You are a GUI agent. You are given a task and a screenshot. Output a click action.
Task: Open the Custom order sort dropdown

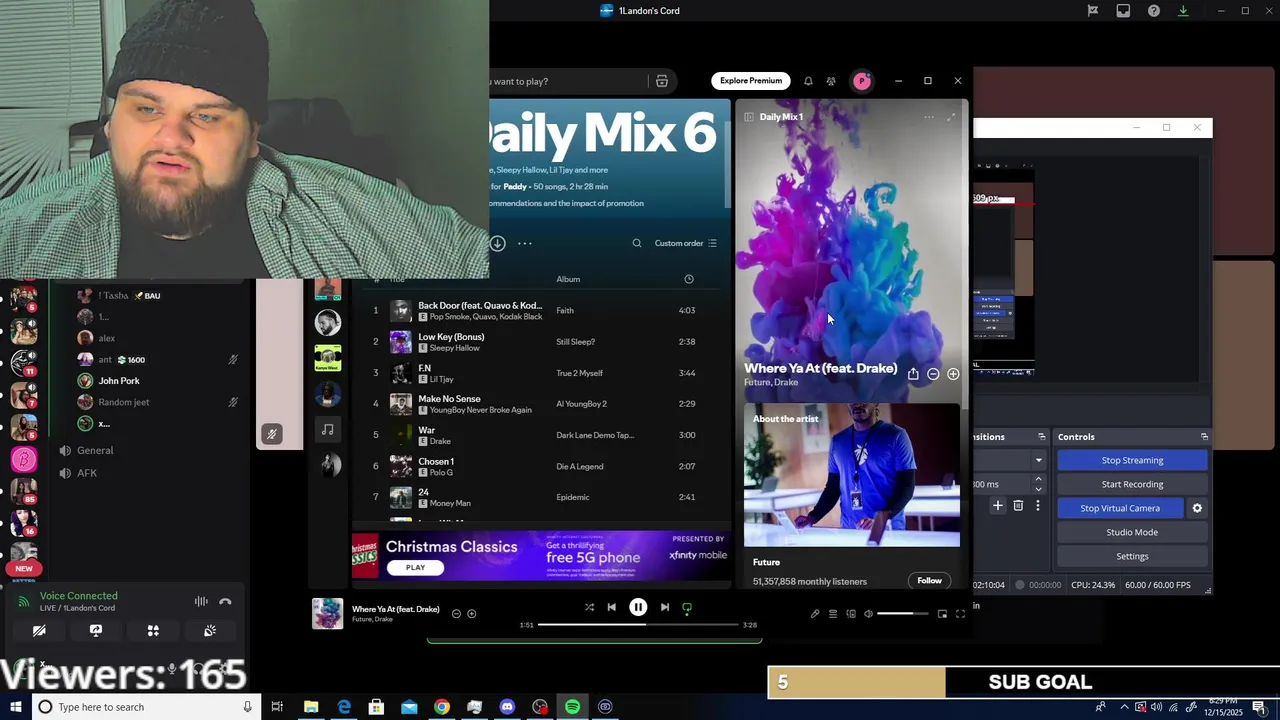pos(686,243)
